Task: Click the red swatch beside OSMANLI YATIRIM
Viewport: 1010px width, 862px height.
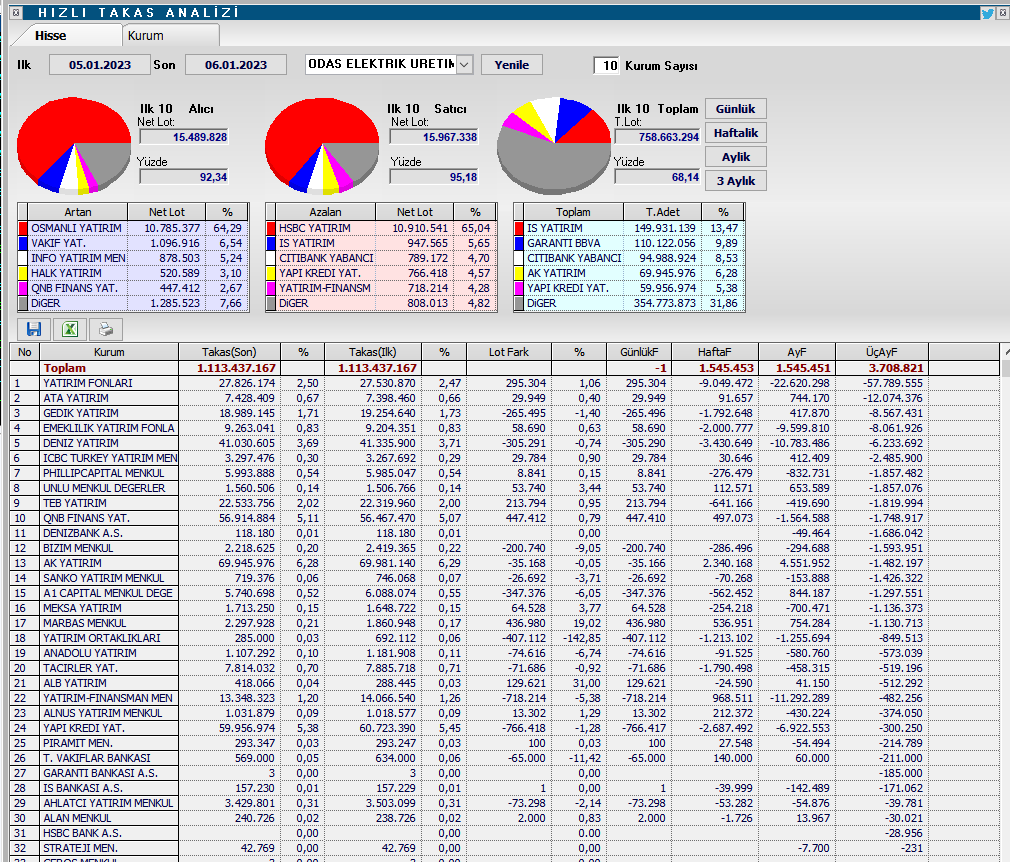Action: (x=23, y=228)
